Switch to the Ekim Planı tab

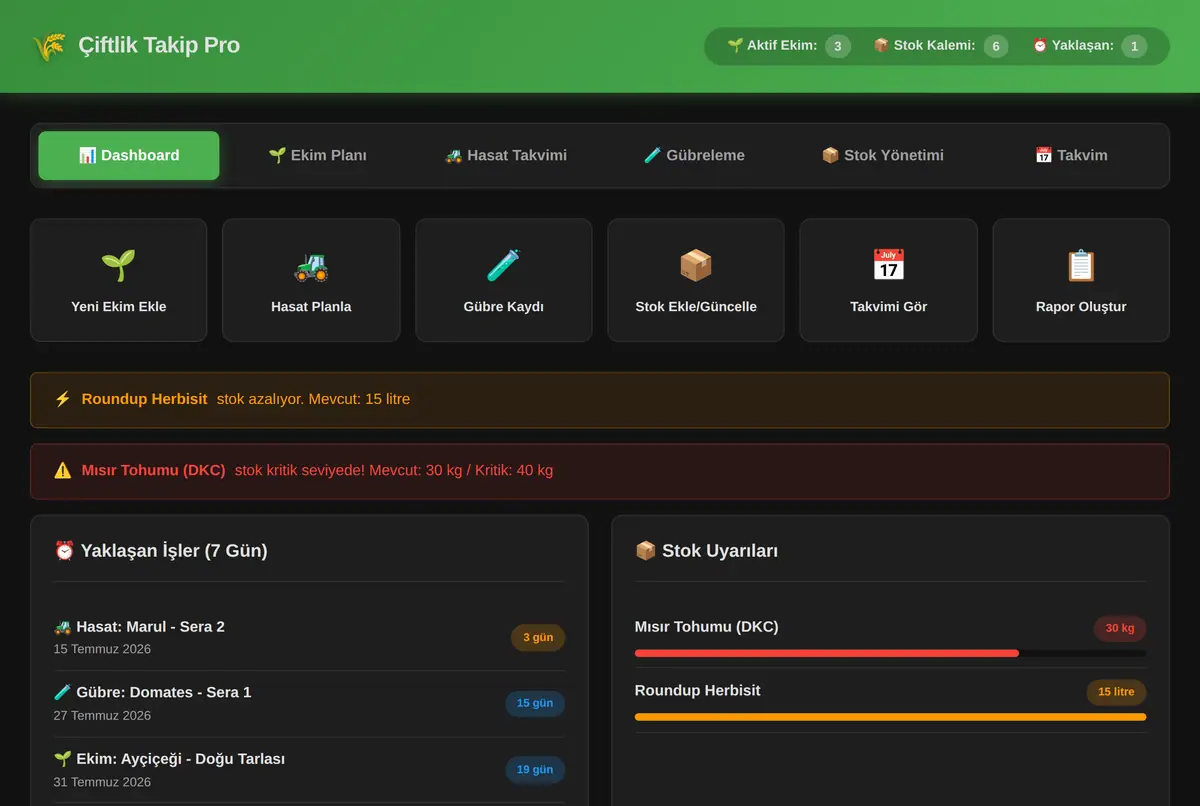tap(317, 155)
